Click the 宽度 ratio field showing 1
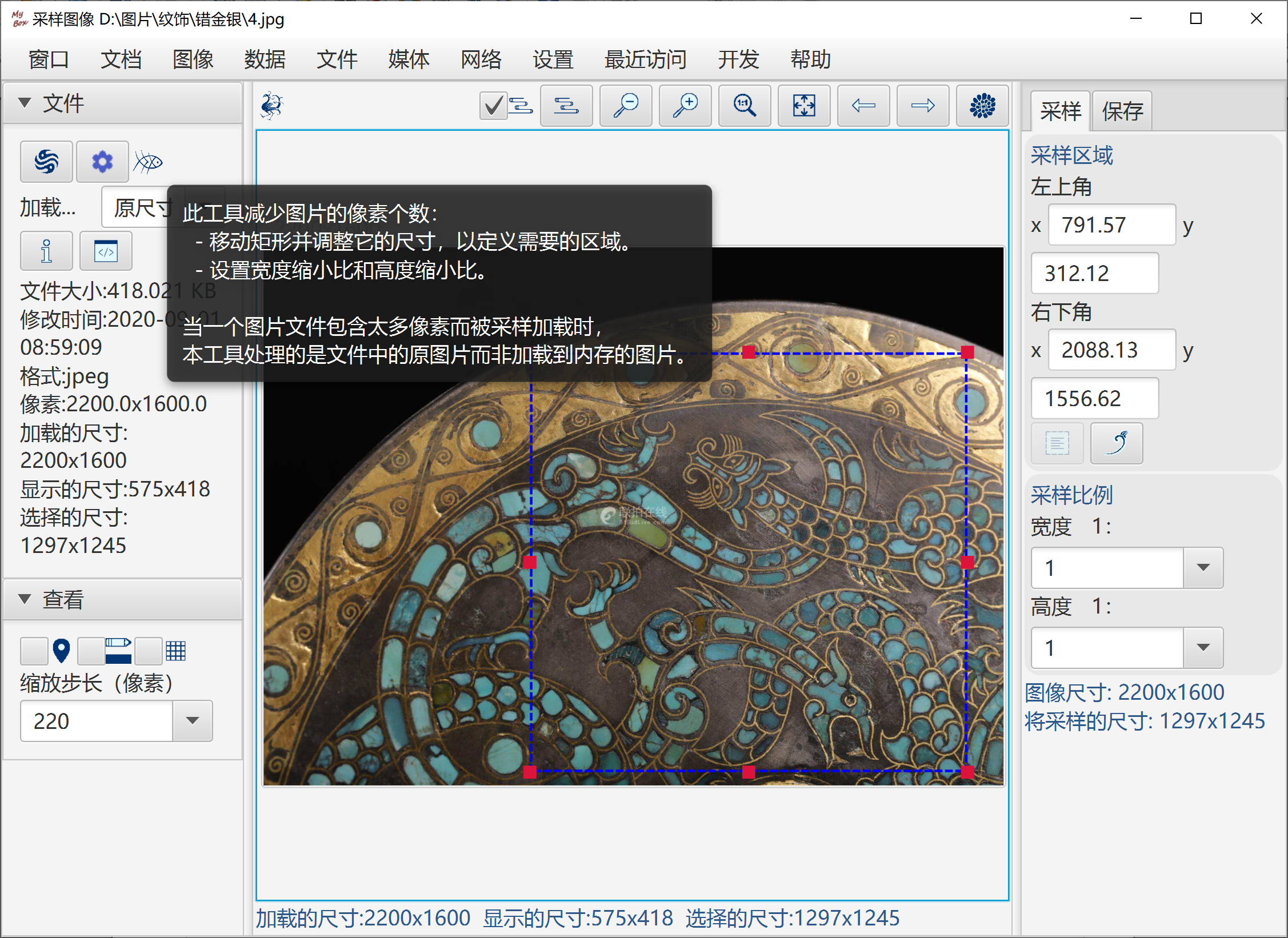1288x938 pixels. 1107,568
